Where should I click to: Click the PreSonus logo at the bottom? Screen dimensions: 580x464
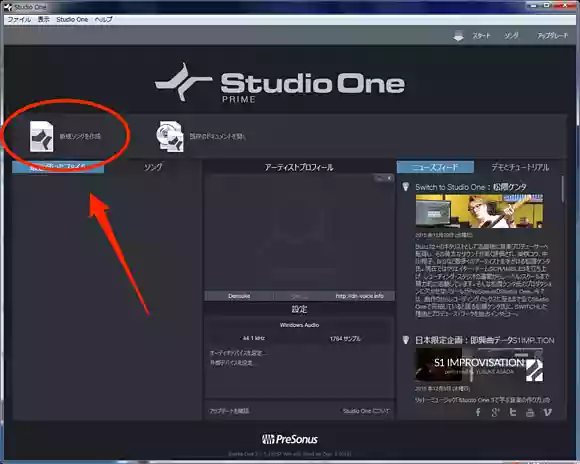[x=290, y=439]
